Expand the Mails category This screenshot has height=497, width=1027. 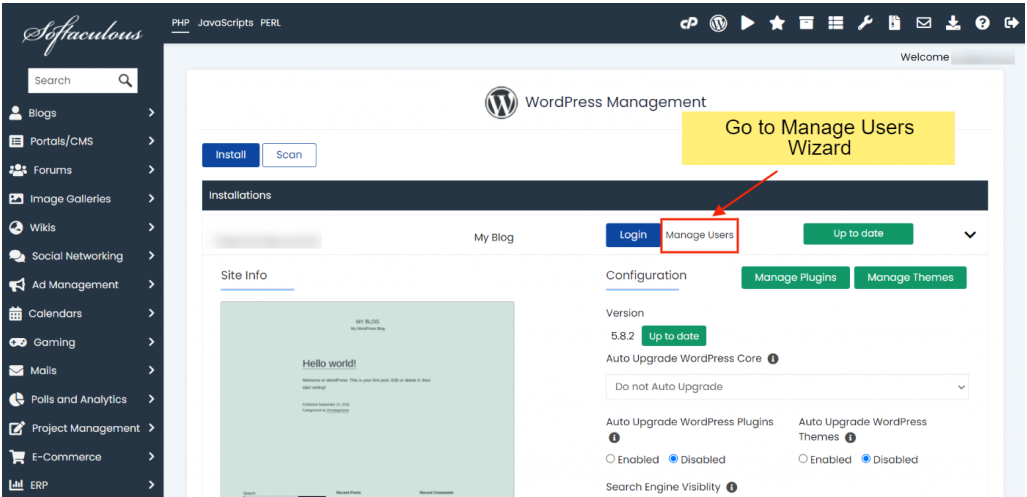[151, 371]
